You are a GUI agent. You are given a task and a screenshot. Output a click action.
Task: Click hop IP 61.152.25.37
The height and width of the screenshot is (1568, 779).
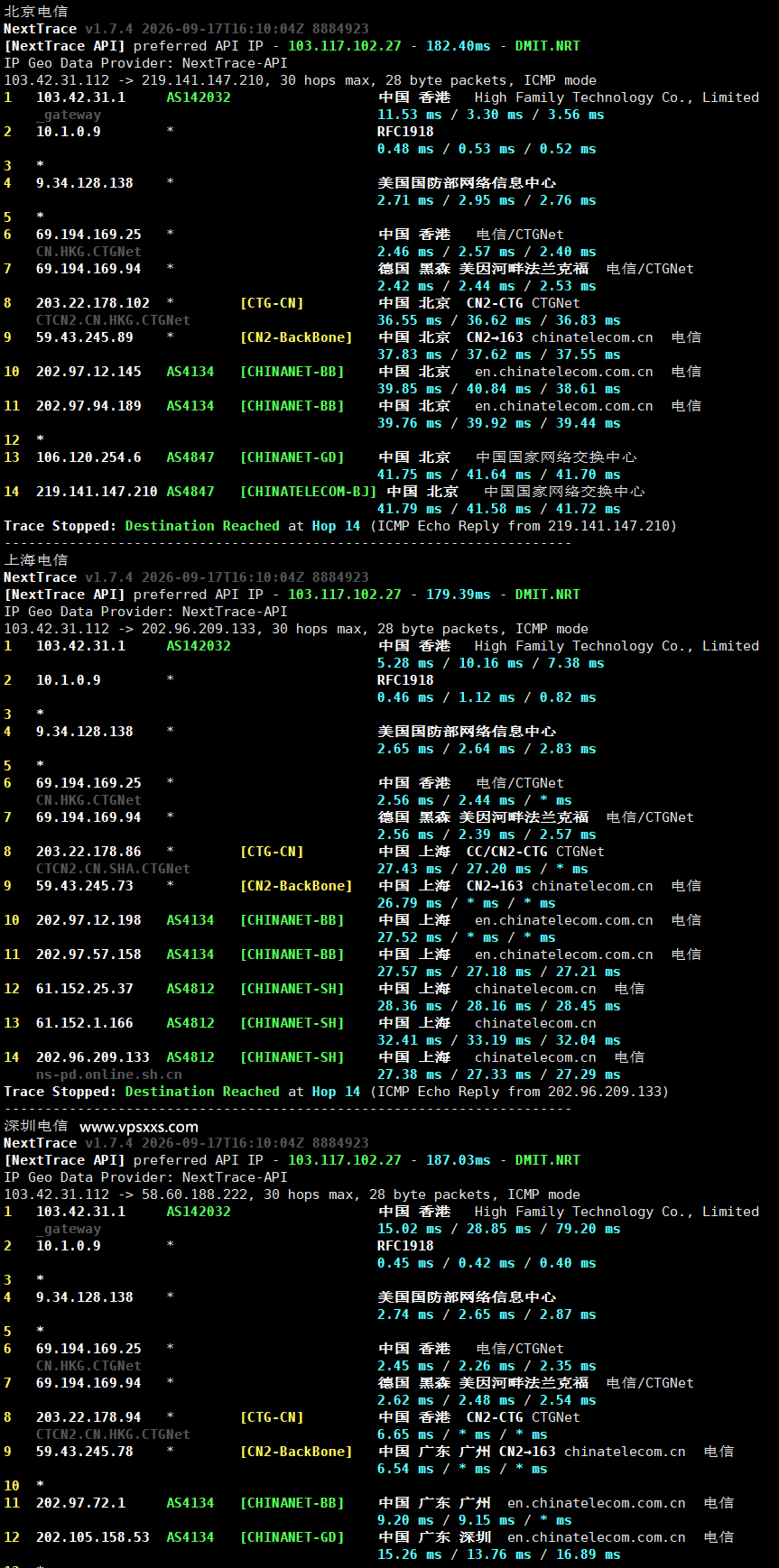[85, 989]
